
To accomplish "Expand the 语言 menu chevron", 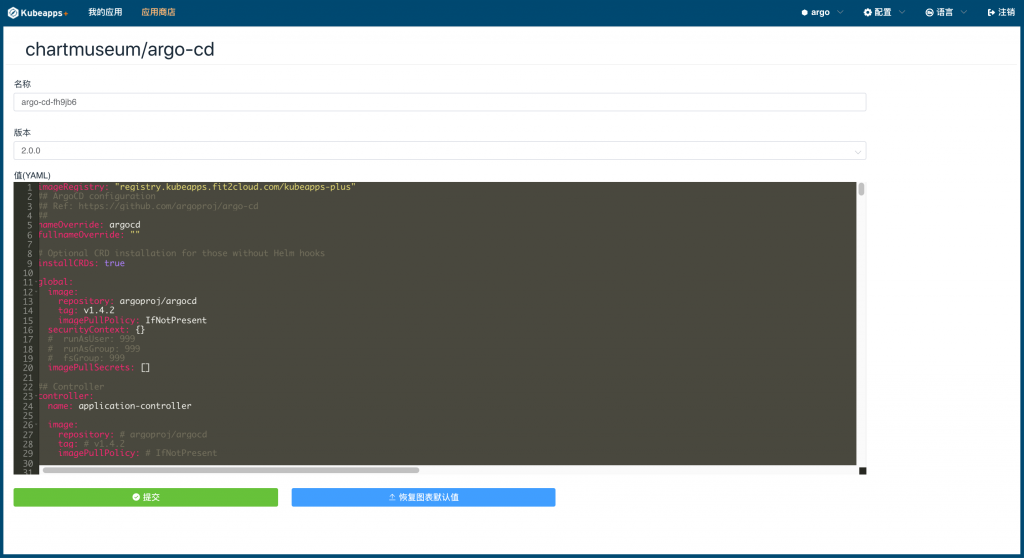I will (964, 12).
